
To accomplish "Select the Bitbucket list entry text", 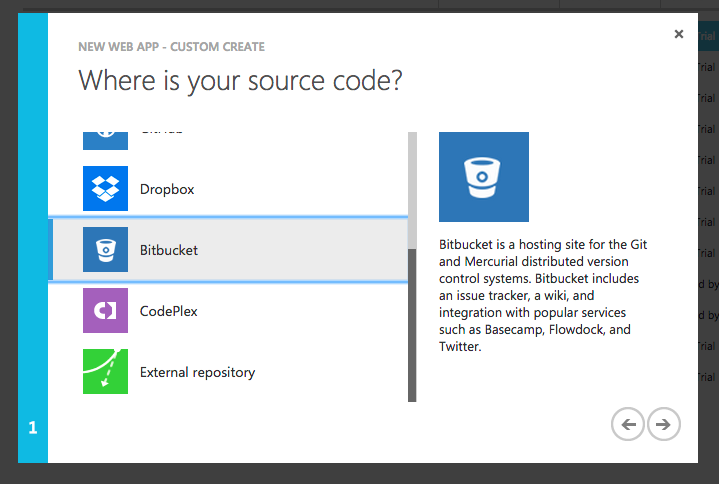I will point(169,250).
